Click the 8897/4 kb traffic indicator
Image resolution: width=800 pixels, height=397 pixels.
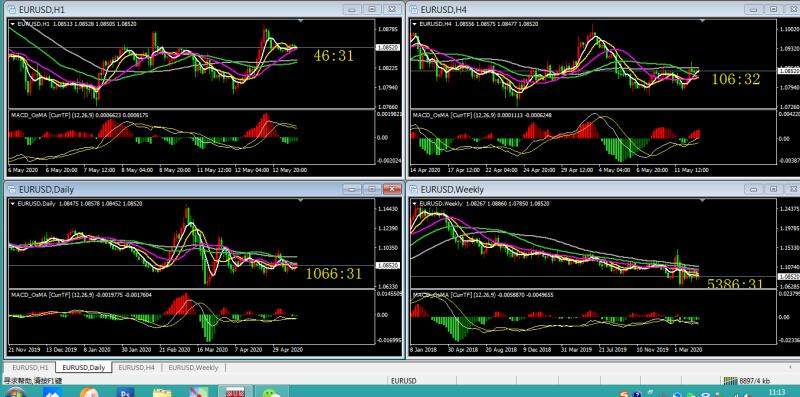pos(755,381)
